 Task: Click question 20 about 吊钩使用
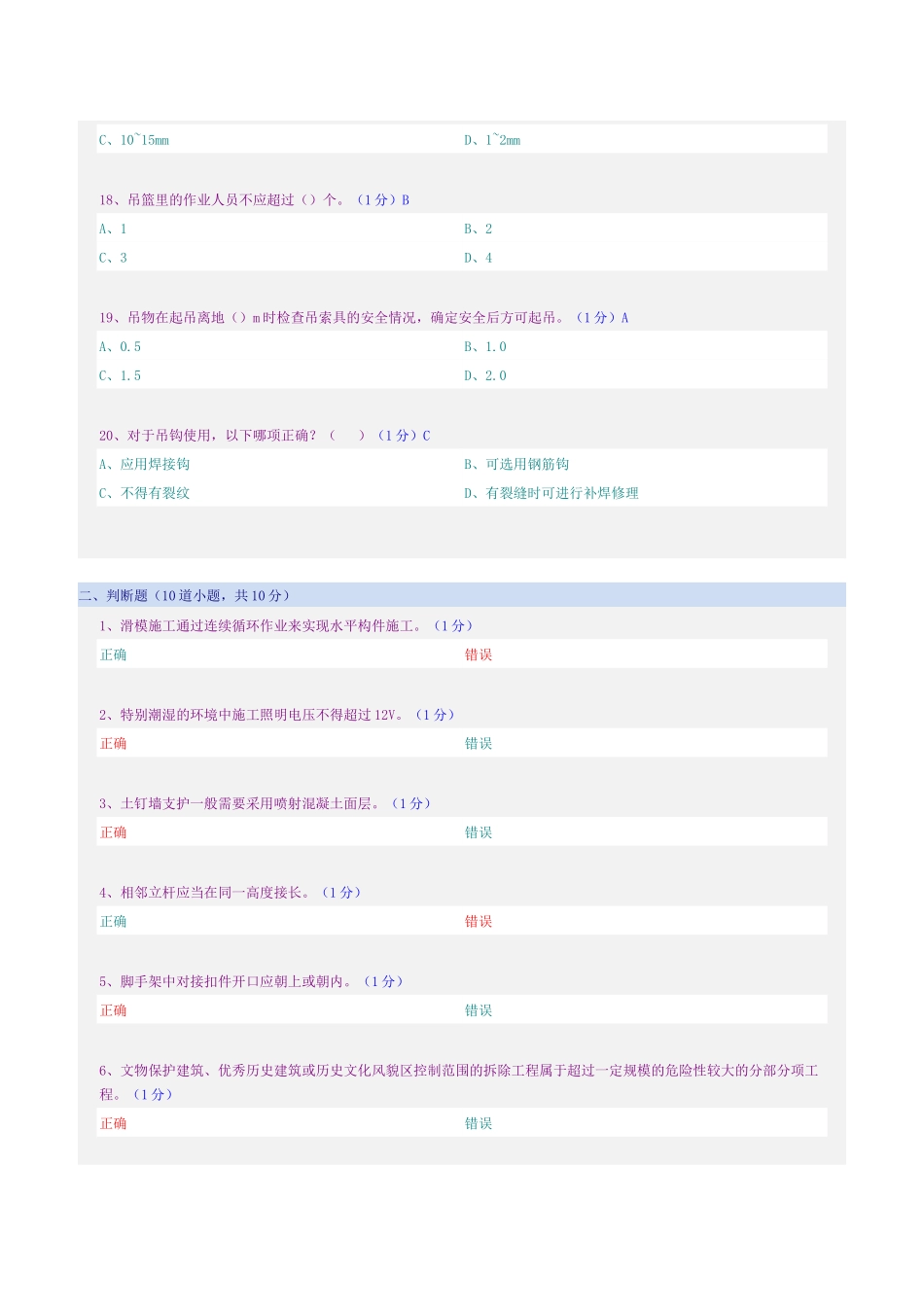[x=265, y=436]
